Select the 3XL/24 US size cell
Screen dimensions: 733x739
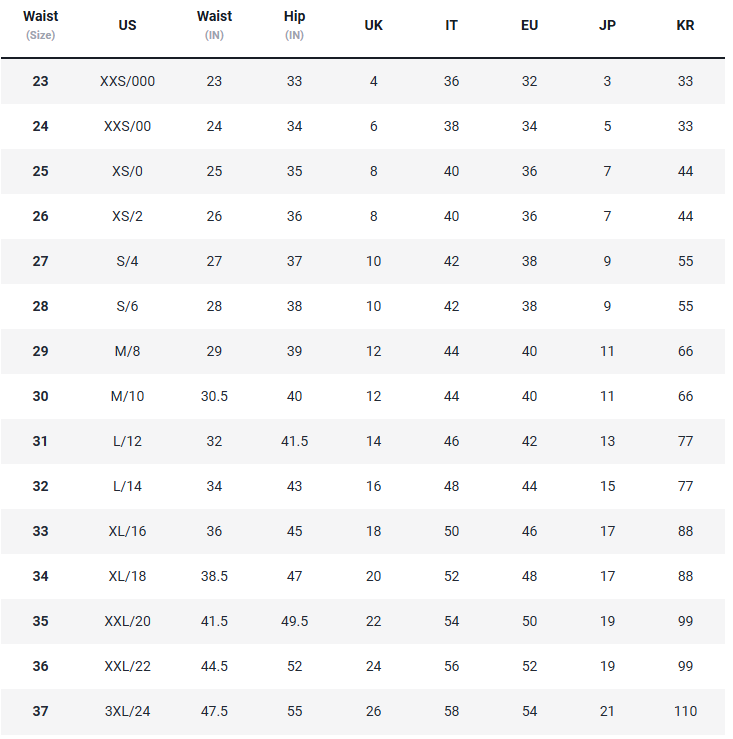pyautogui.click(x=127, y=711)
